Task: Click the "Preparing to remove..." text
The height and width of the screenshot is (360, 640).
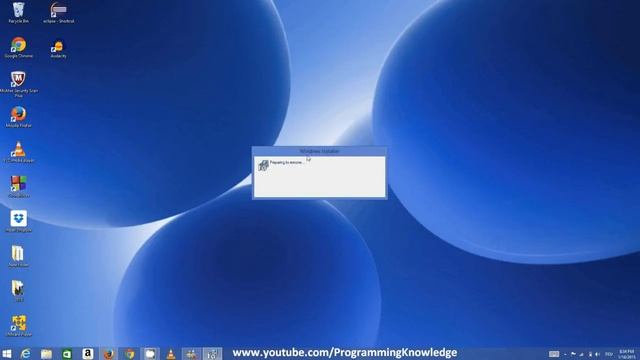Action: tap(287, 162)
